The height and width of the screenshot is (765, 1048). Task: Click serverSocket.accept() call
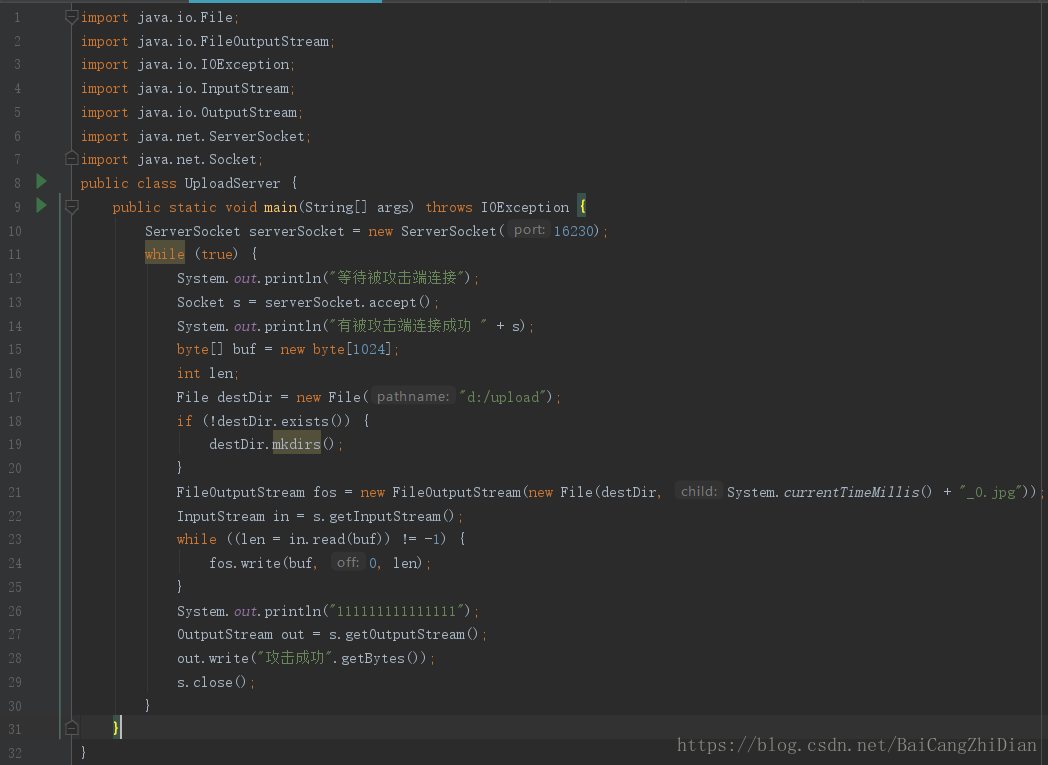(348, 303)
